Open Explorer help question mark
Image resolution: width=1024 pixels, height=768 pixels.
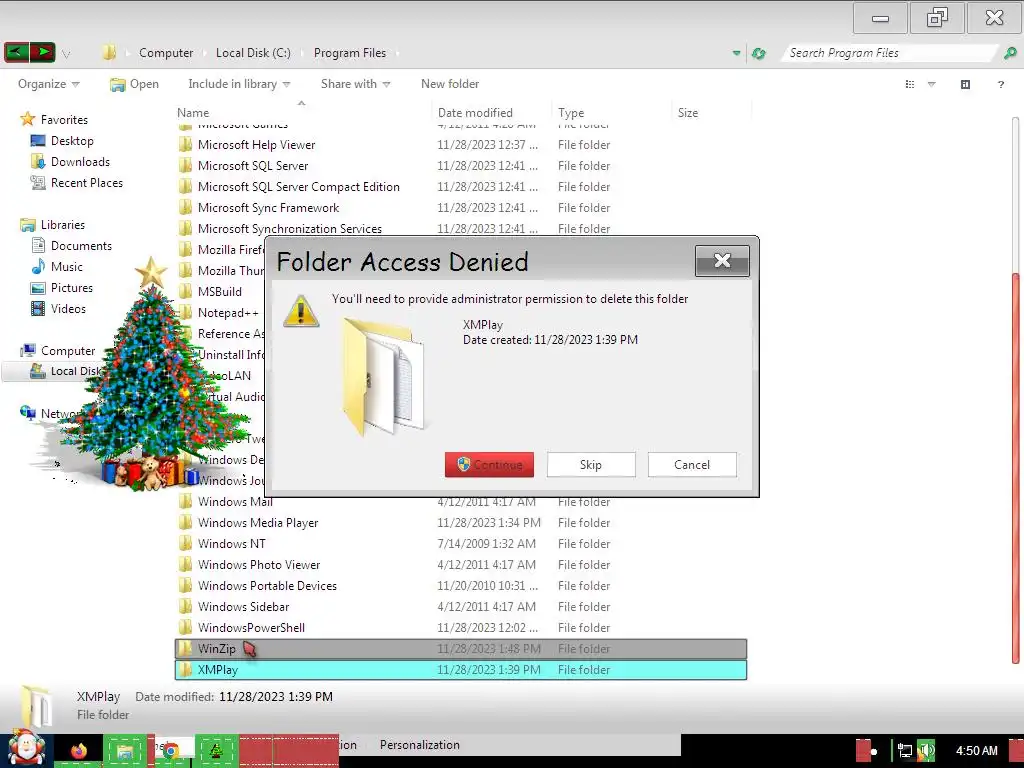(x=1000, y=84)
